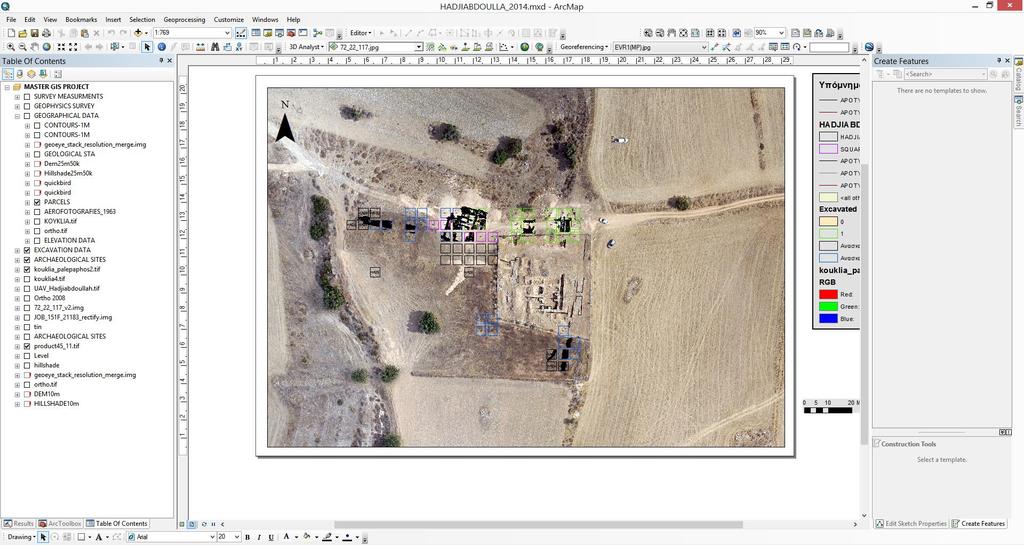
Task: Open the 3D Analyst menu button
Action: (x=306, y=47)
